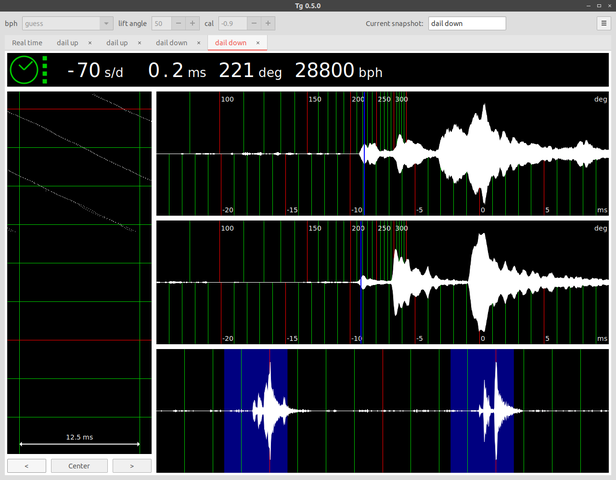Switch to the Real time tab
The width and height of the screenshot is (616, 480).
point(27,43)
